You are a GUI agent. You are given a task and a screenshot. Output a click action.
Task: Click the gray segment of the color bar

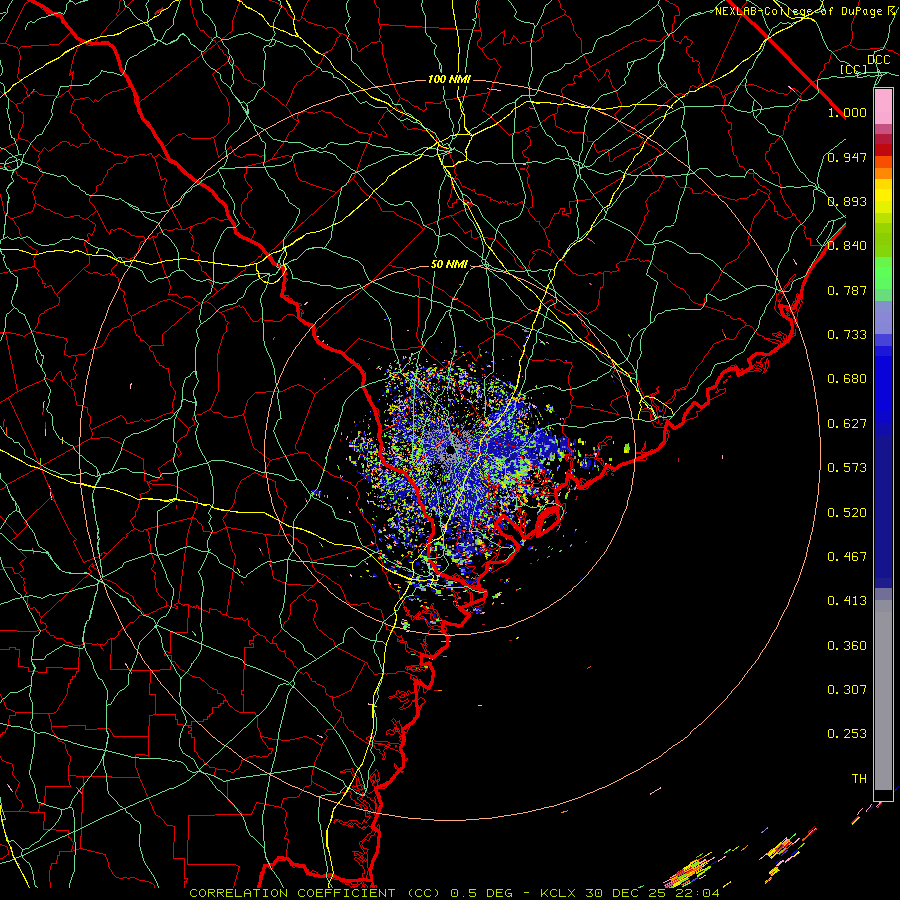click(x=883, y=695)
